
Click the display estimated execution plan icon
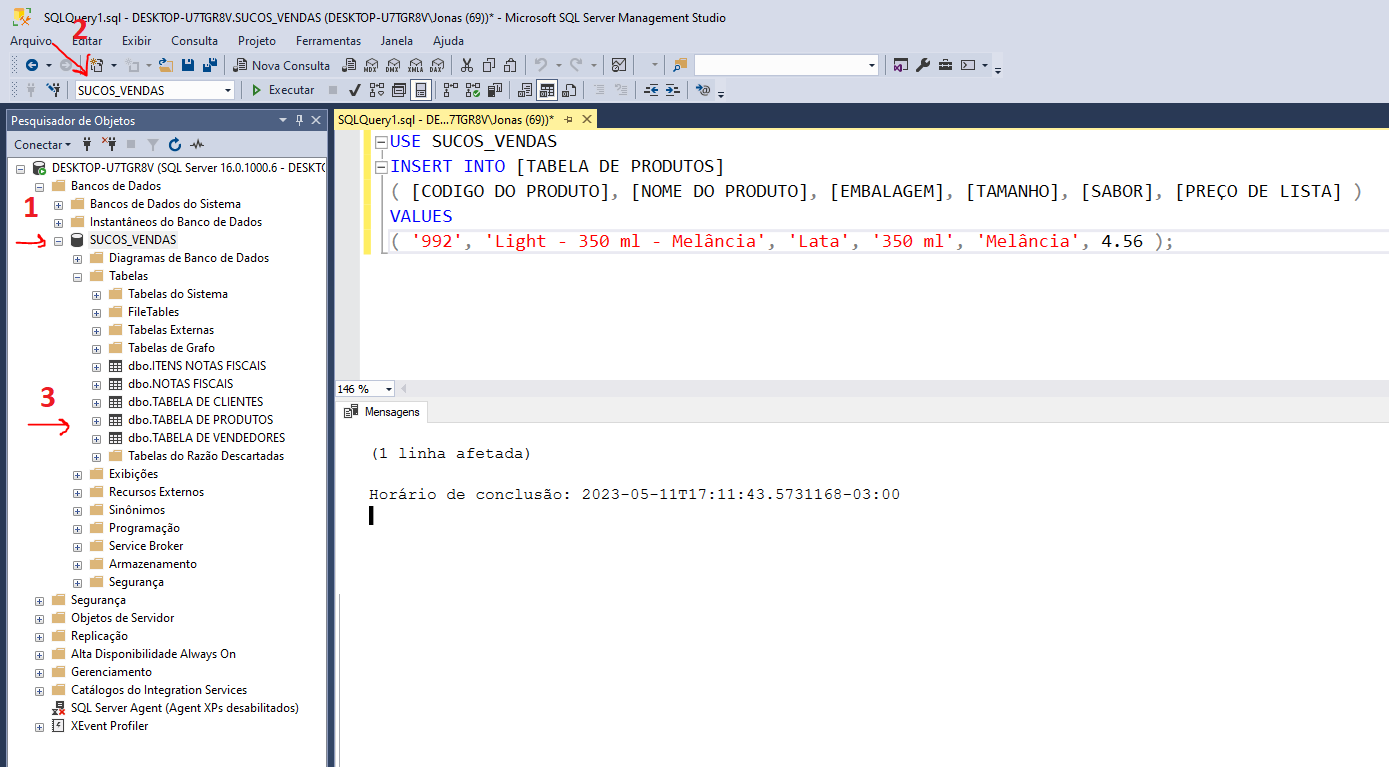coord(377,90)
